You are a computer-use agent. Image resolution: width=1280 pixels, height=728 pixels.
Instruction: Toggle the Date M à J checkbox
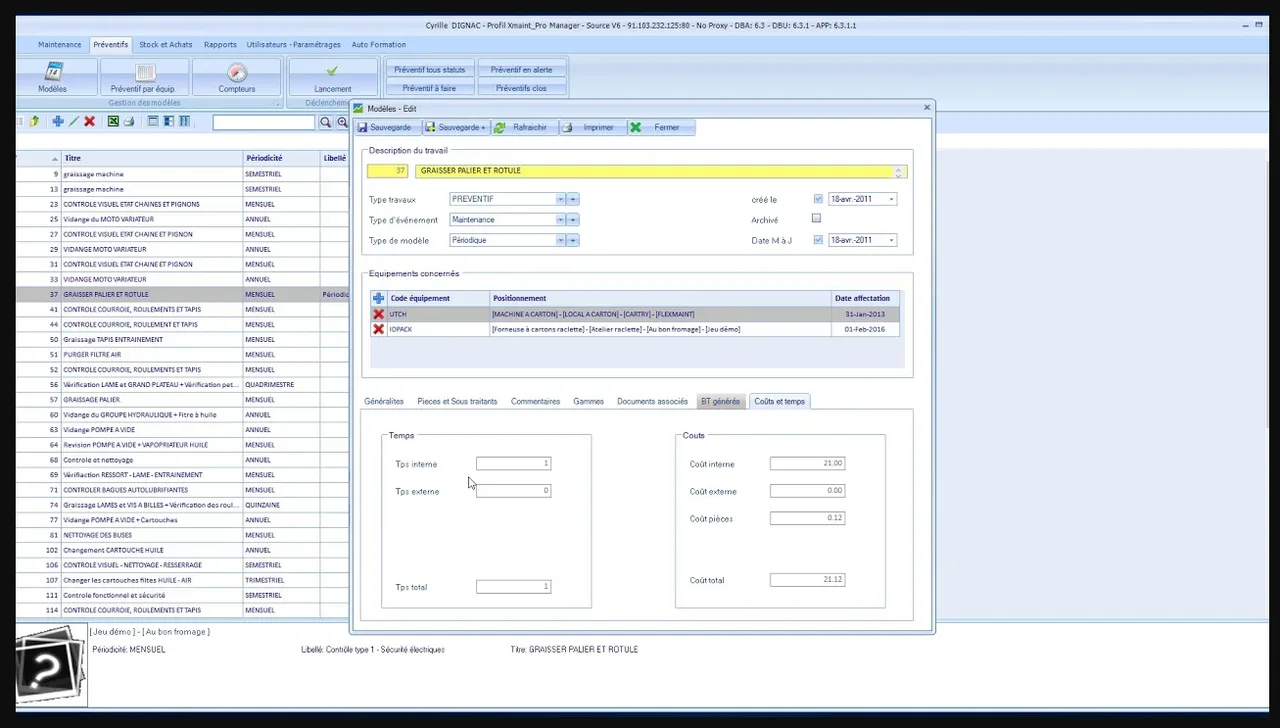pos(818,240)
